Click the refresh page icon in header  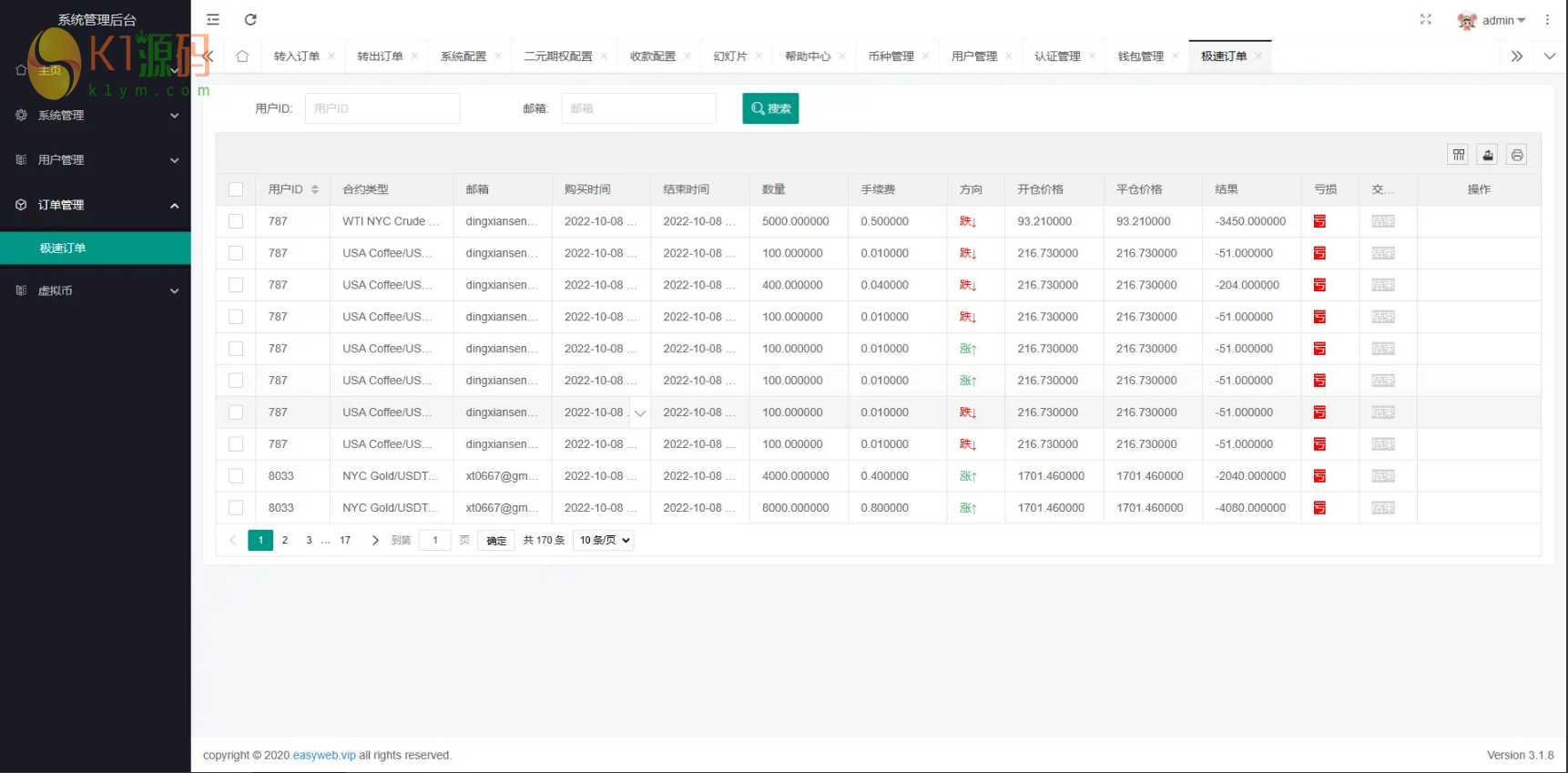[250, 19]
